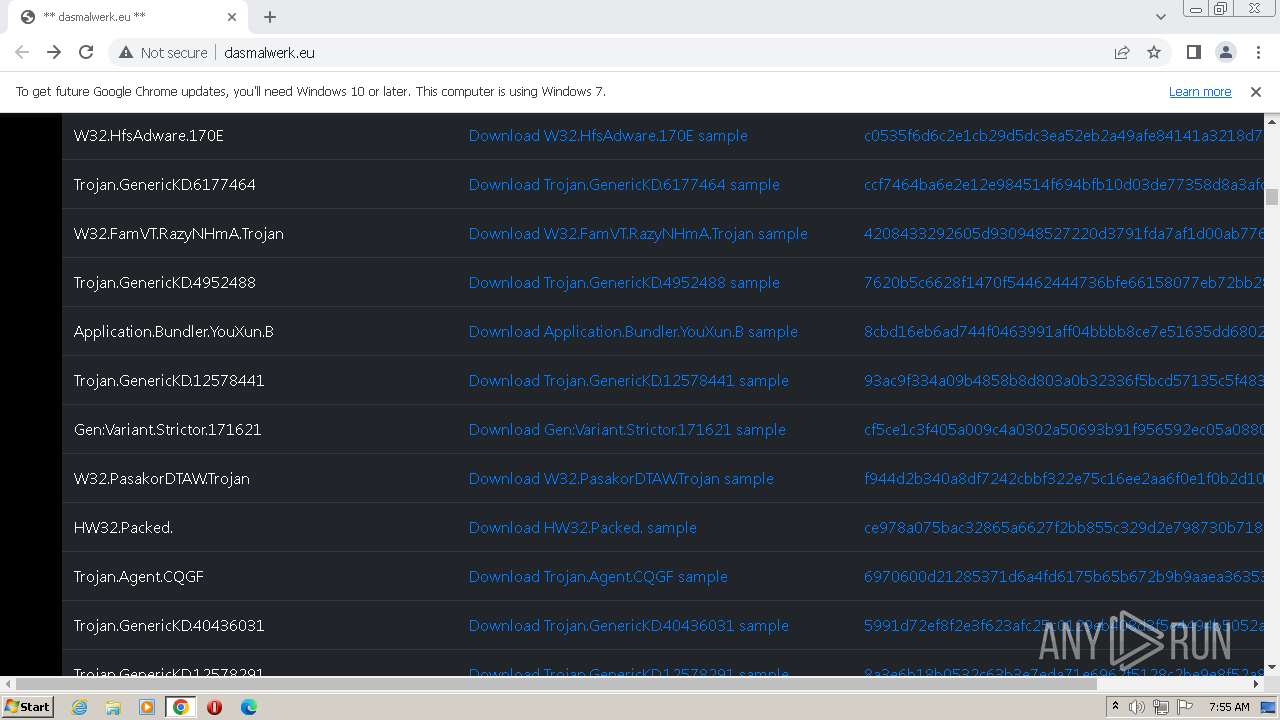Click the horizontal scrollbar right arrow
Image resolution: width=1280 pixels, height=720 pixels.
tap(1257, 684)
